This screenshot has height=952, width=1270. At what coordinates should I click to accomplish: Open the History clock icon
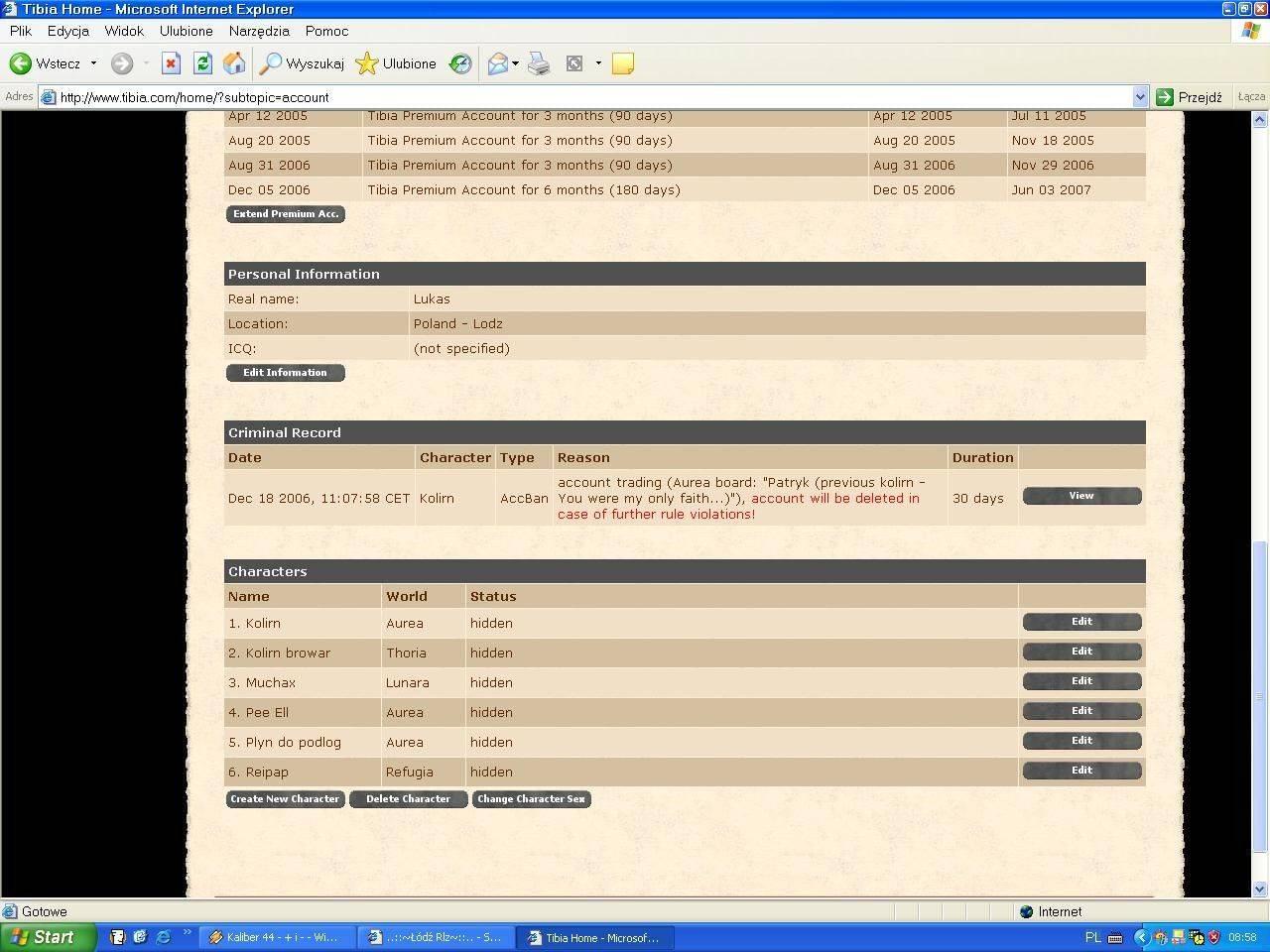pyautogui.click(x=460, y=63)
